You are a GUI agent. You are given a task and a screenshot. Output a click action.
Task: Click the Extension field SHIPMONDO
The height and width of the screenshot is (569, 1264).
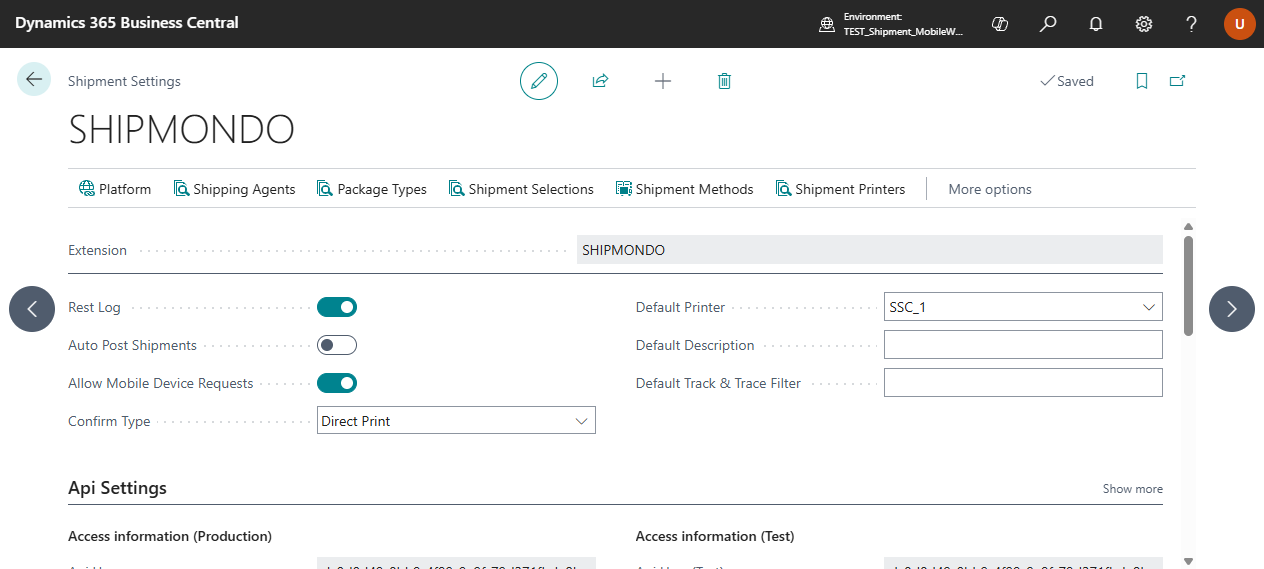(x=870, y=250)
